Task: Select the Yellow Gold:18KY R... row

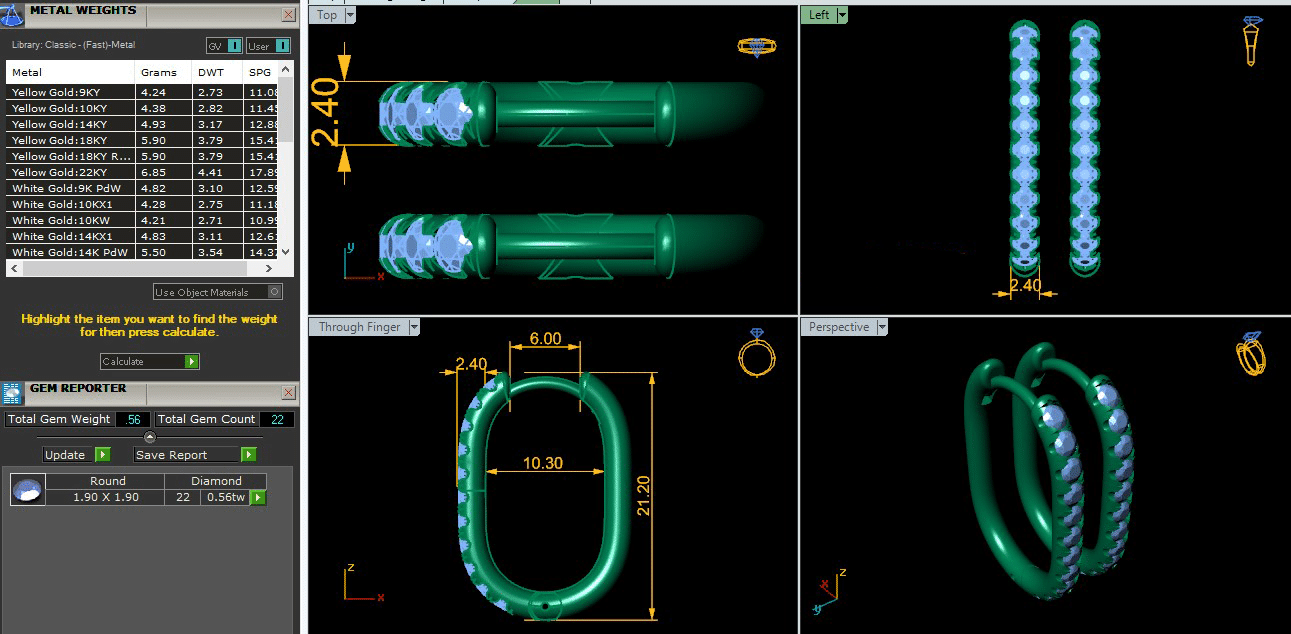Action: pyautogui.click(x=142, y=156)
